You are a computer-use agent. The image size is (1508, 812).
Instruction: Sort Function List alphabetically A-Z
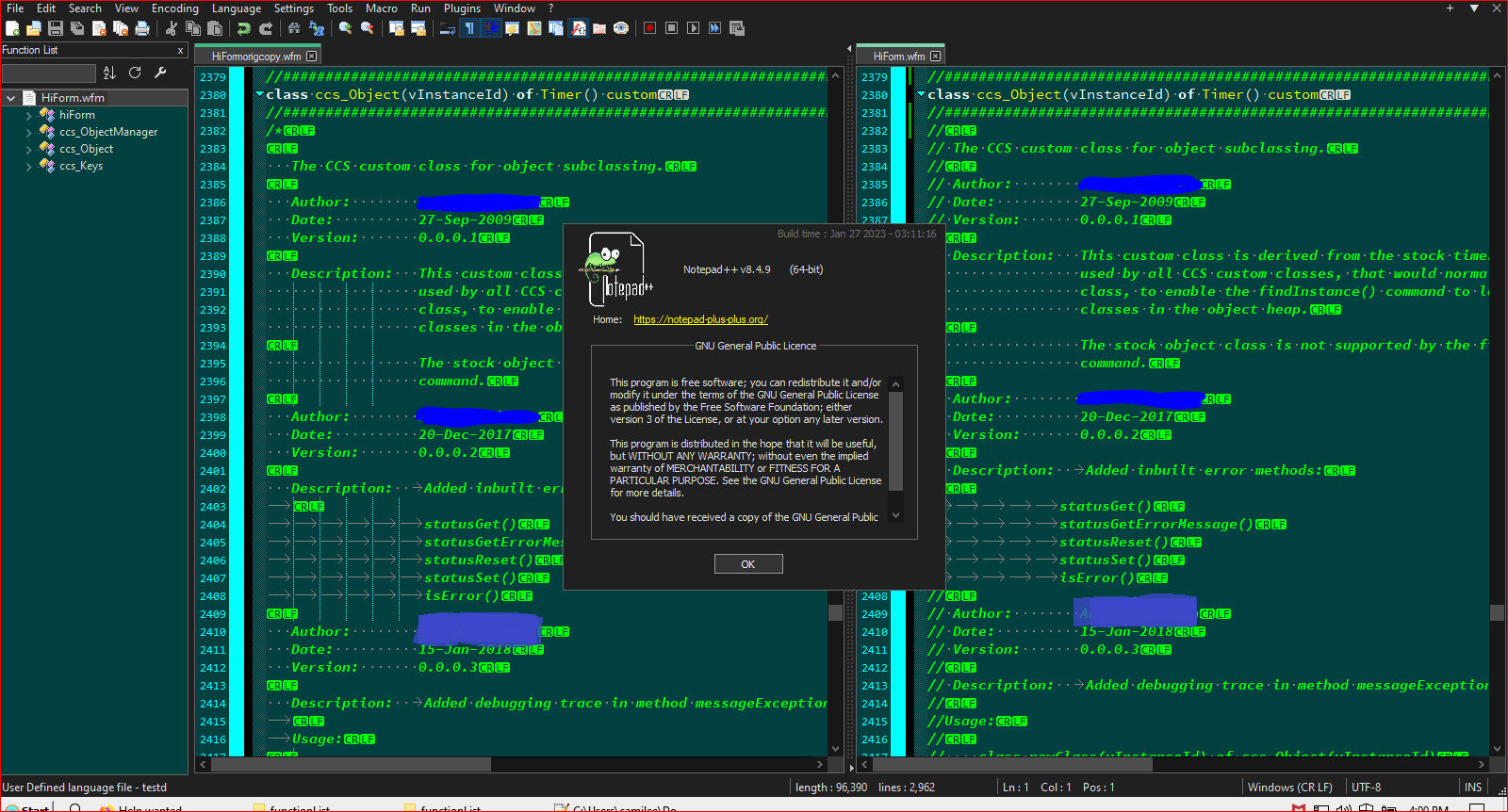(109, 73)
